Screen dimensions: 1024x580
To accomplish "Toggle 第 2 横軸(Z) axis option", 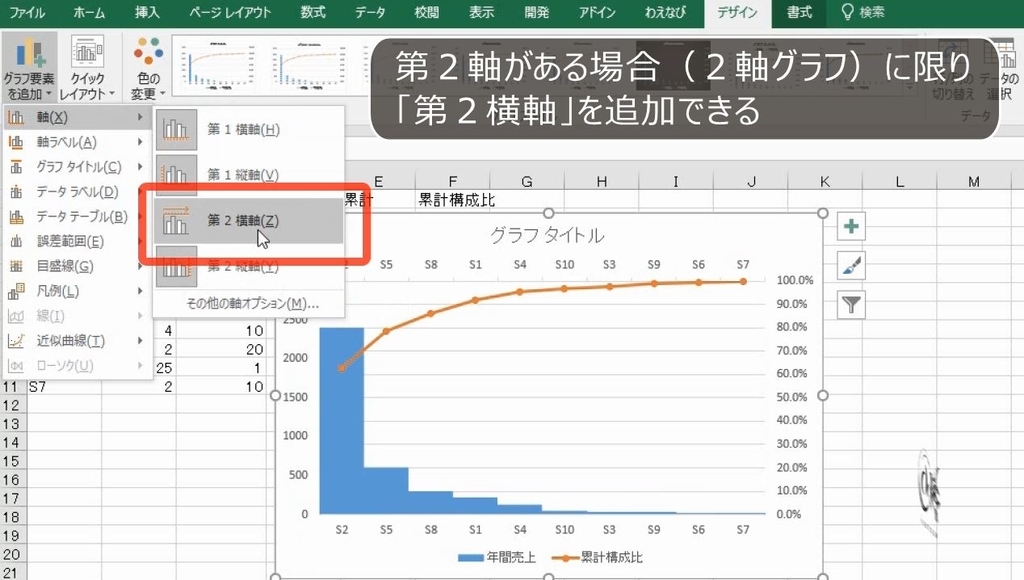I will (x=248, y=221).
